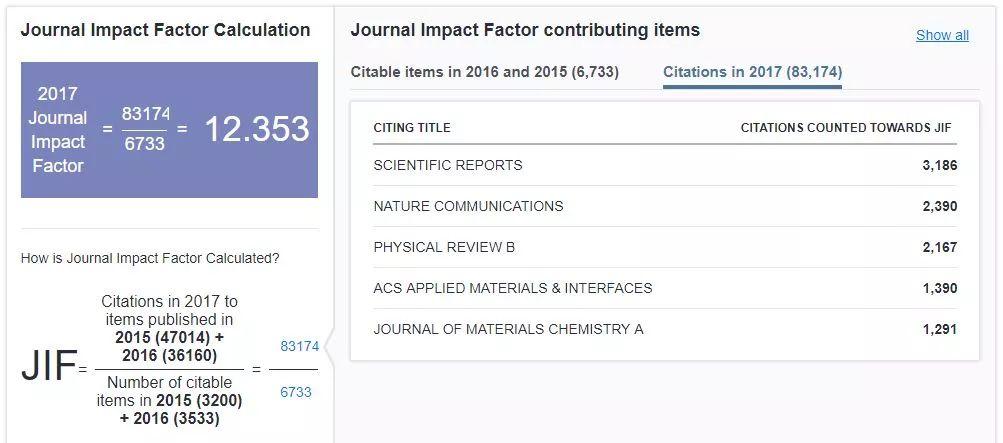Click the CITING TITLE column header

(412, 128)
